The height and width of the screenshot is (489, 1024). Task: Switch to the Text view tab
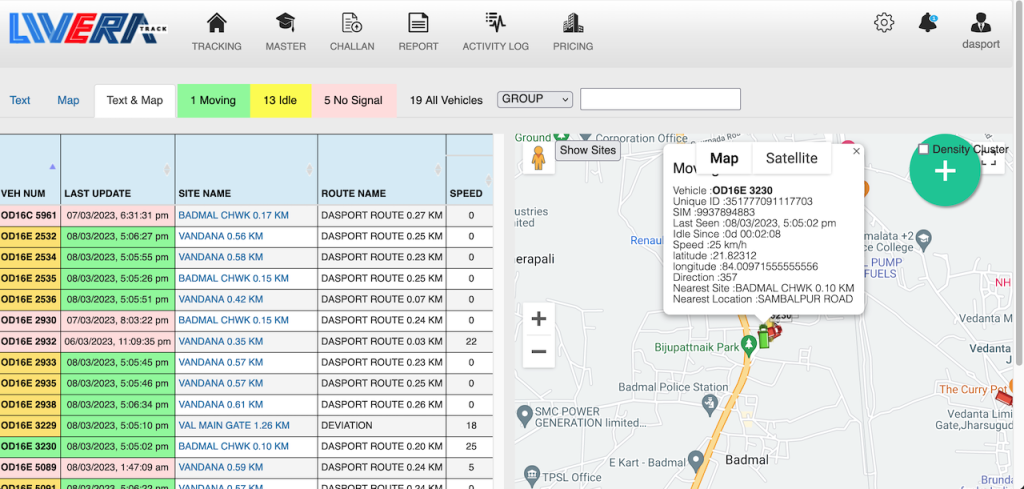click(x=20, y=100)
